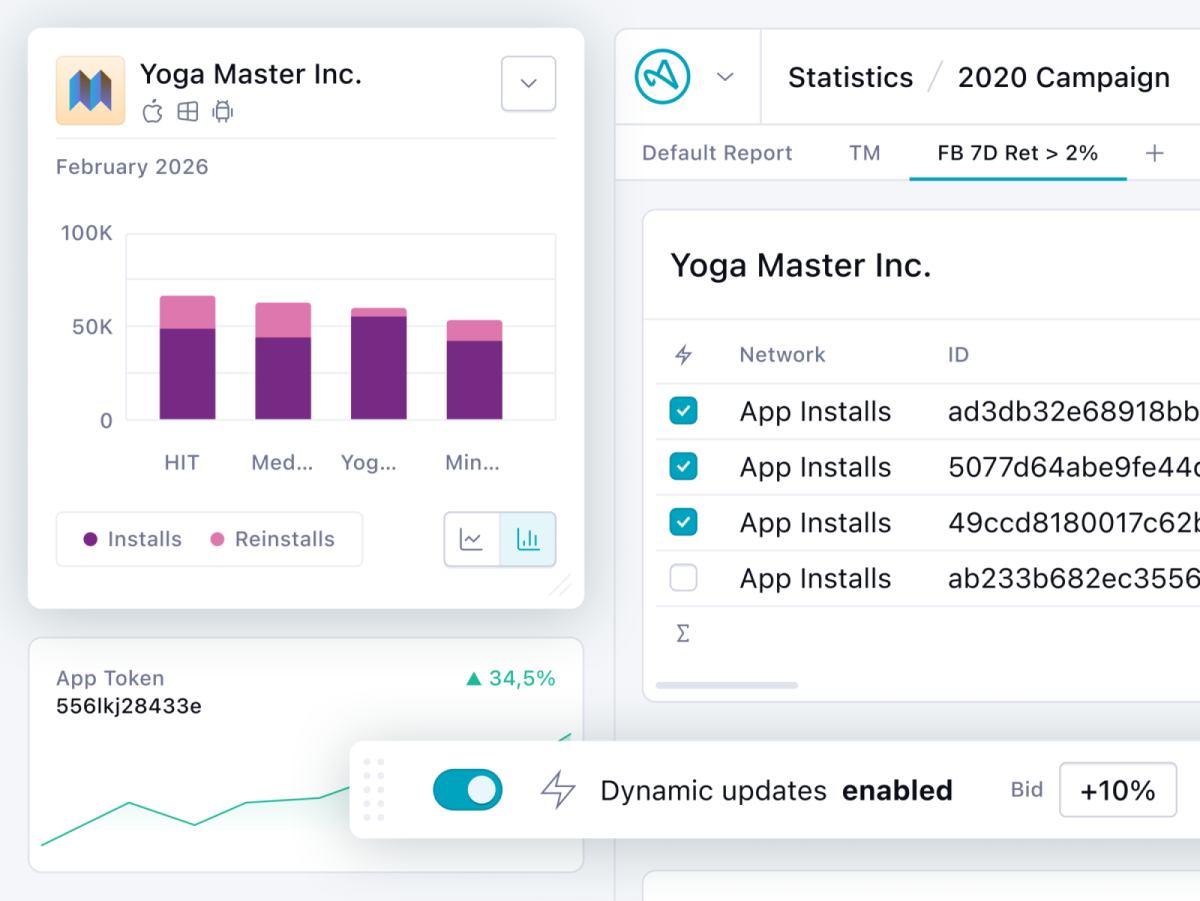
Task: Click App Installs in the ab233b682ec3556 row
Action: (x=815, y=579)
